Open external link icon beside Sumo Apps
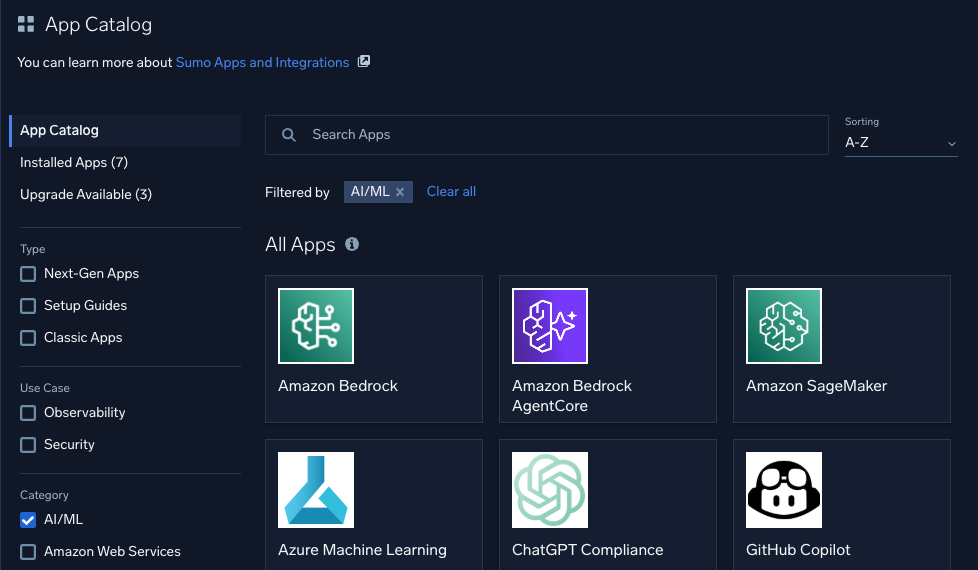The height and width of the screenshot is (570, 978). tap(364, 61)
